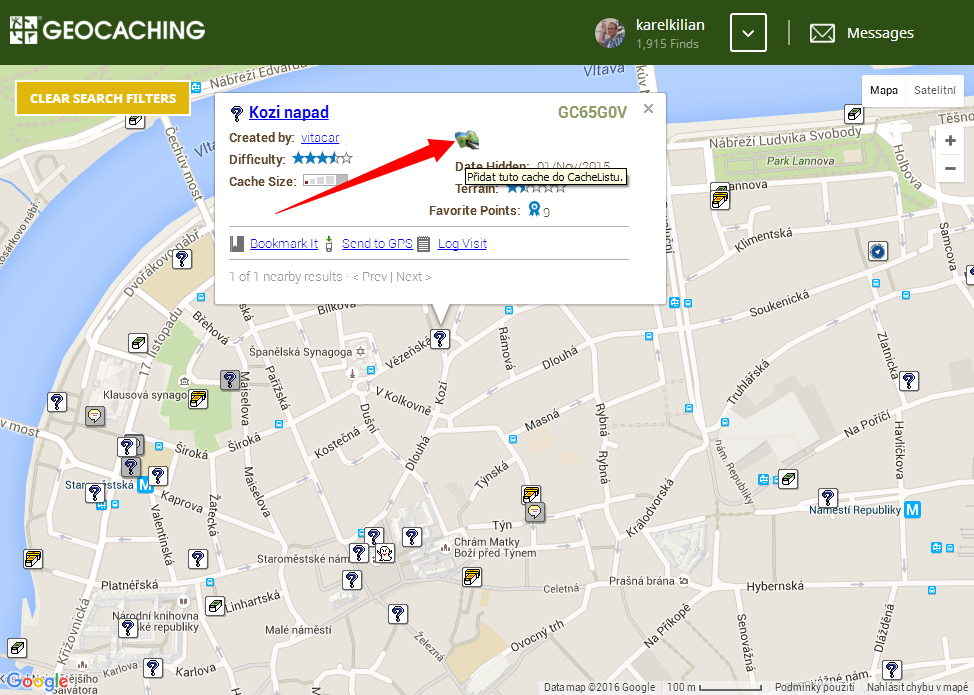Select mystery marker near Dlážděná
The width and height of the screenshot is (974, 695).
[892, 670]
